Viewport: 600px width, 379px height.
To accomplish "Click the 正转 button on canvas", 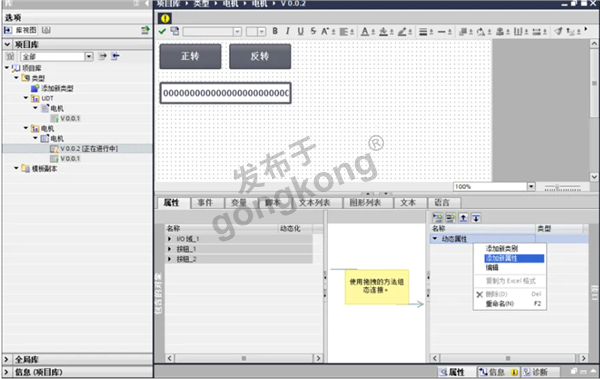I will (190, 56).
